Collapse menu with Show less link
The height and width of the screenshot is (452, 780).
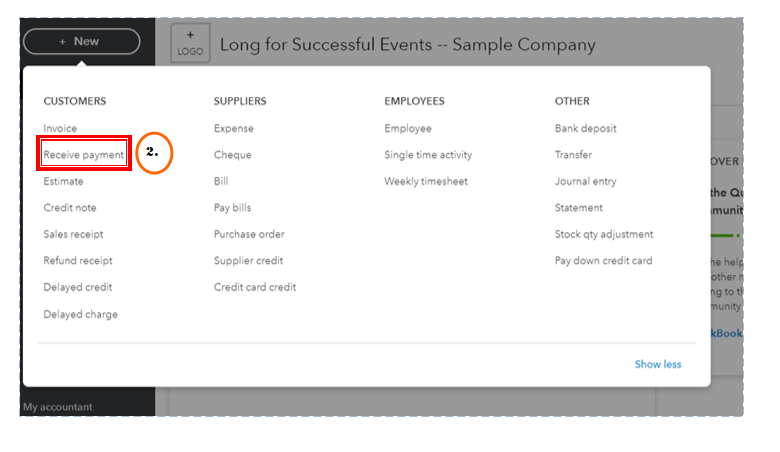point(658,364)
